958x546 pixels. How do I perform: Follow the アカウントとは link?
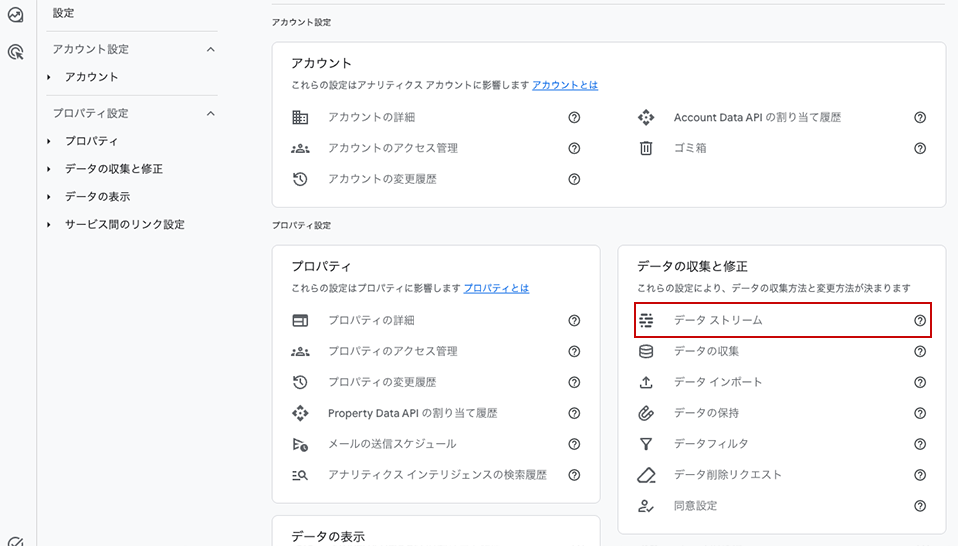(x=565, y=86)
